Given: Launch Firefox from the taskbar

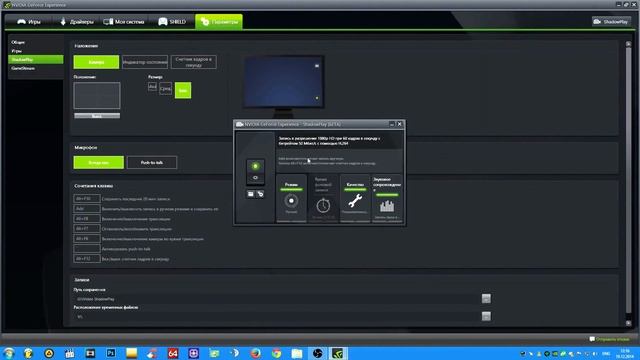Looking at the screenshot, I should pos(256,353).
